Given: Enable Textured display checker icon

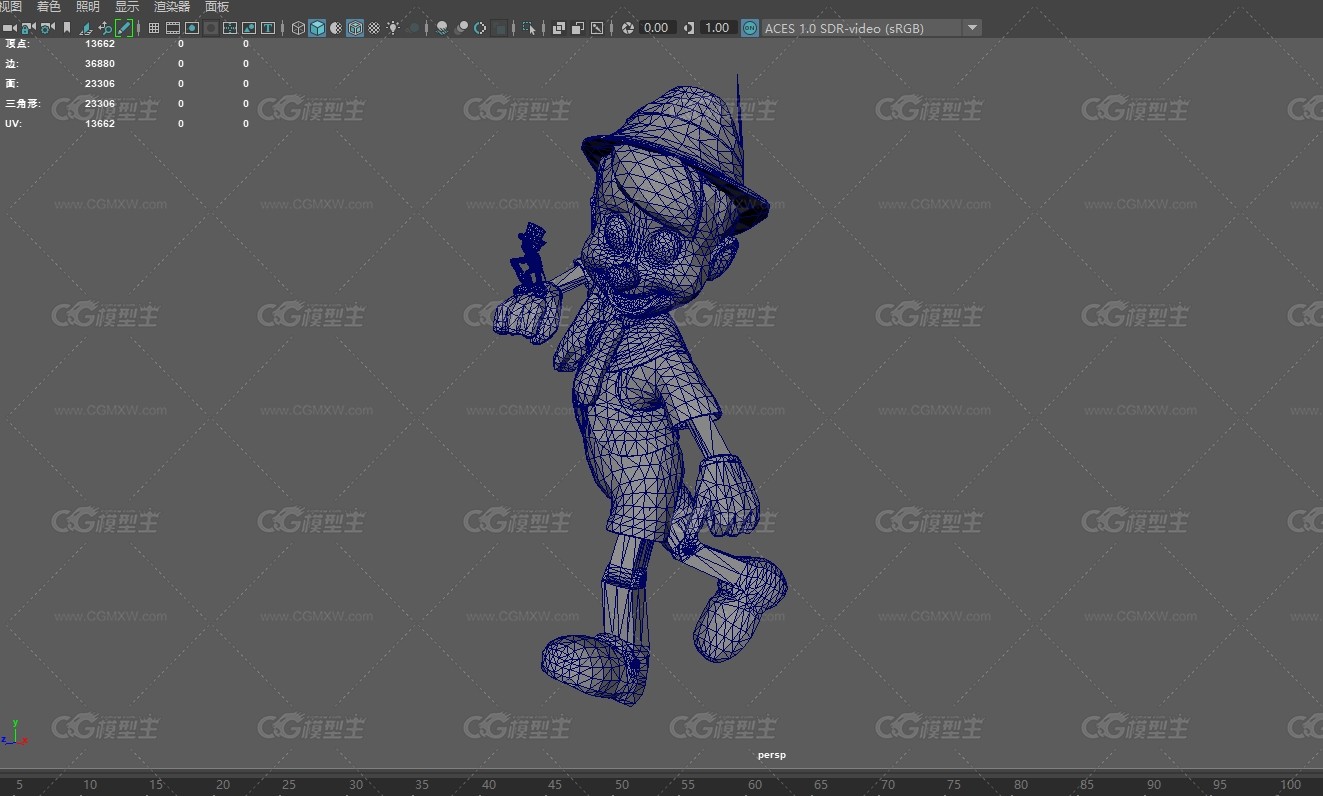Looking at the screenshot, I should pyautogui.click(x=374, y=28).
